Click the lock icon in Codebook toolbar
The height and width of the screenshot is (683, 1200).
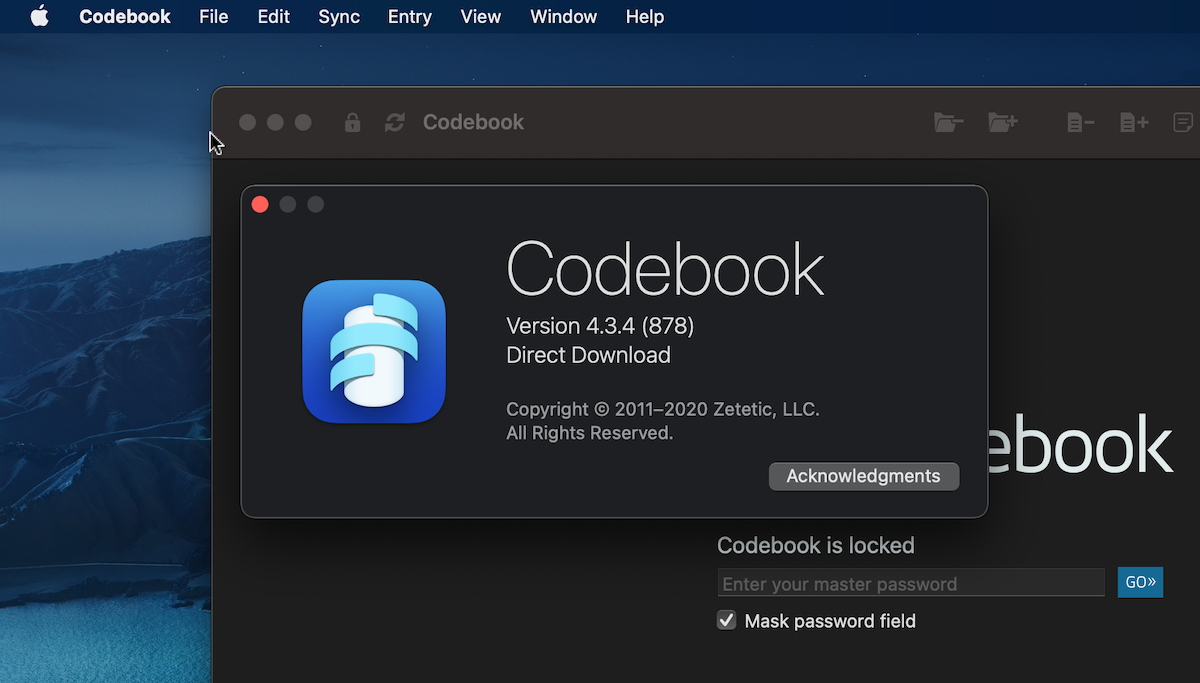point(352,122)
